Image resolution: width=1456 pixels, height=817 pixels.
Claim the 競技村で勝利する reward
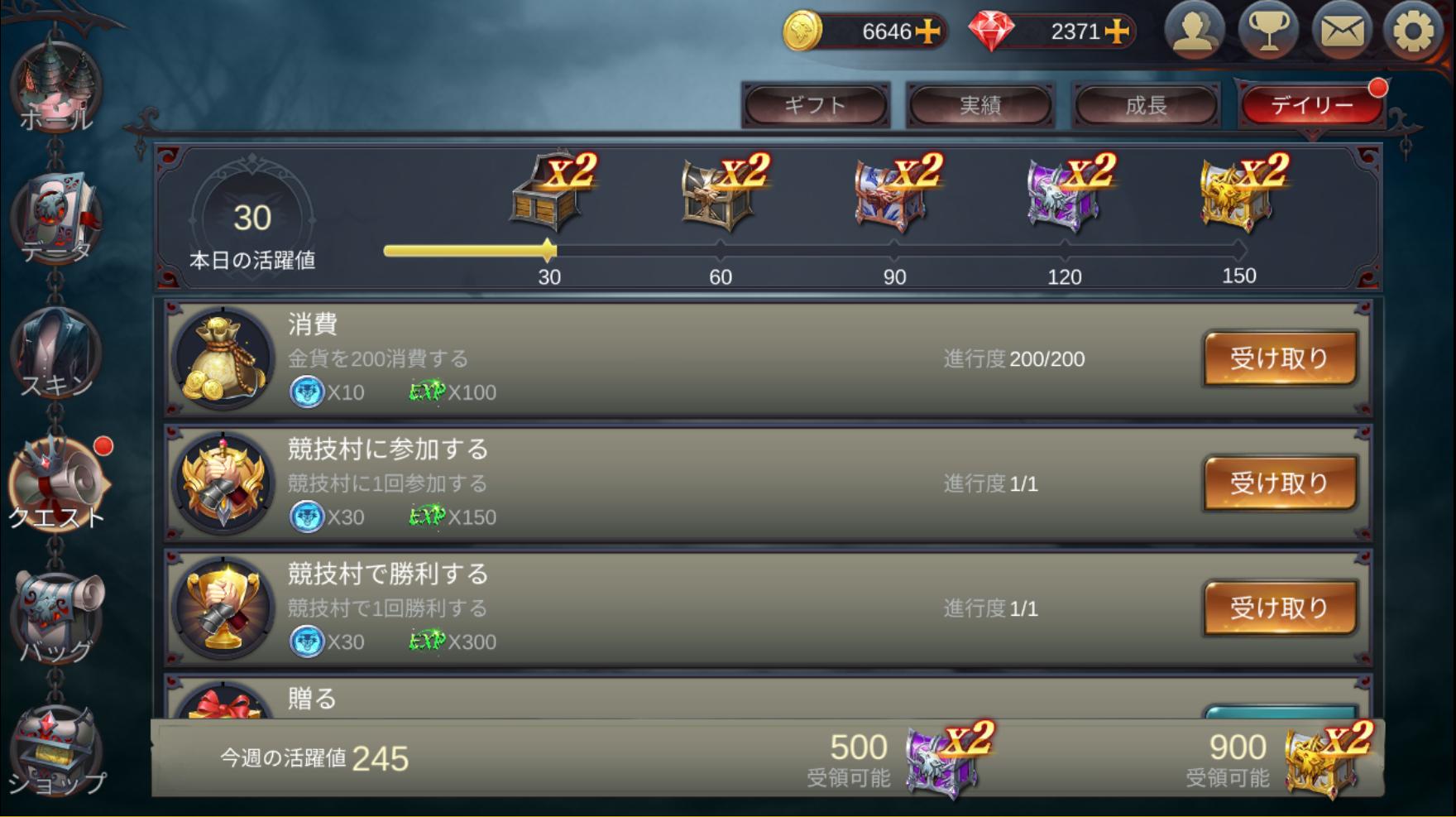(1280, 608)
